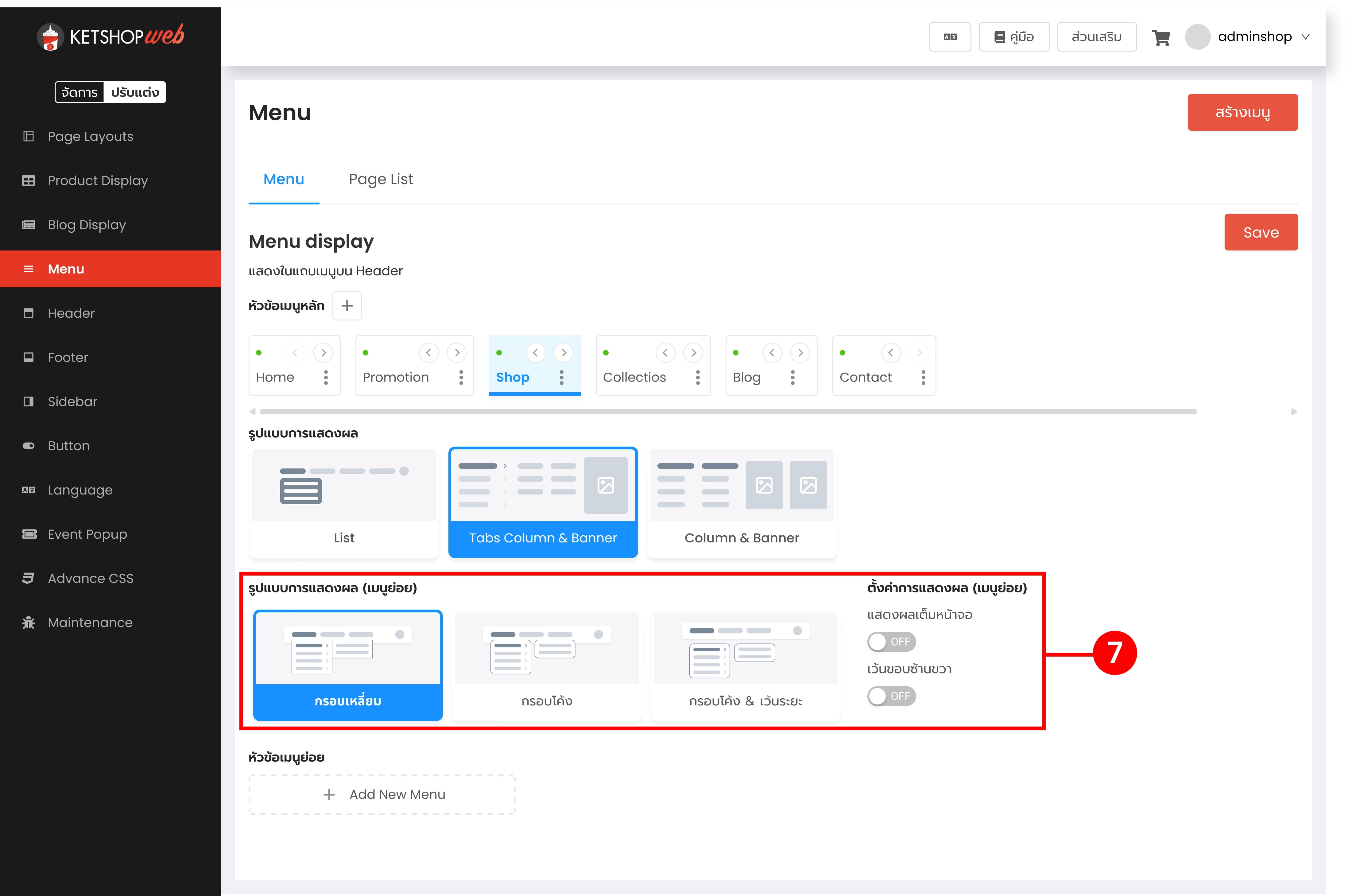Open three-dot options for Home menu
This screenshot has width=1348, height=896.
click(326, 377)
